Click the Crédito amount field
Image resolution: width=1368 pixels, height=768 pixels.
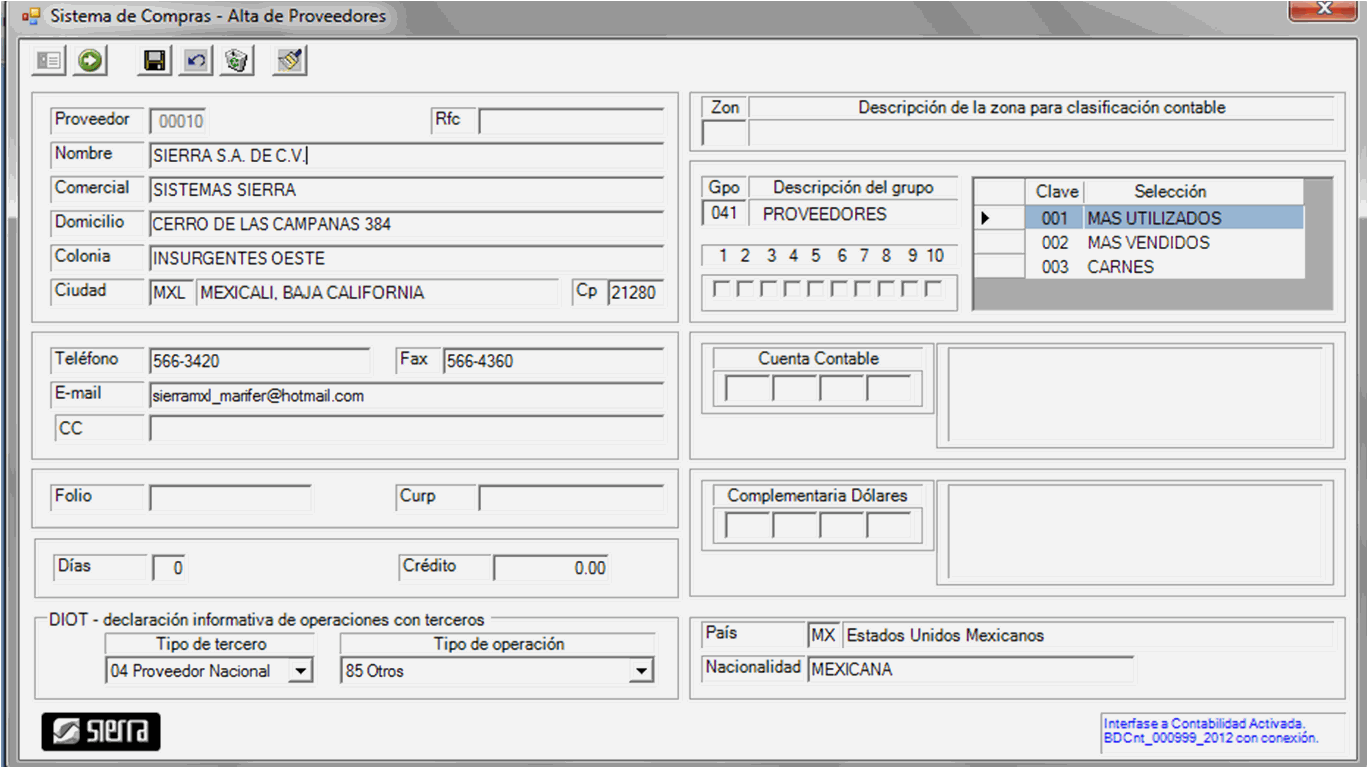pyautogui.click(x=550, y=568)
